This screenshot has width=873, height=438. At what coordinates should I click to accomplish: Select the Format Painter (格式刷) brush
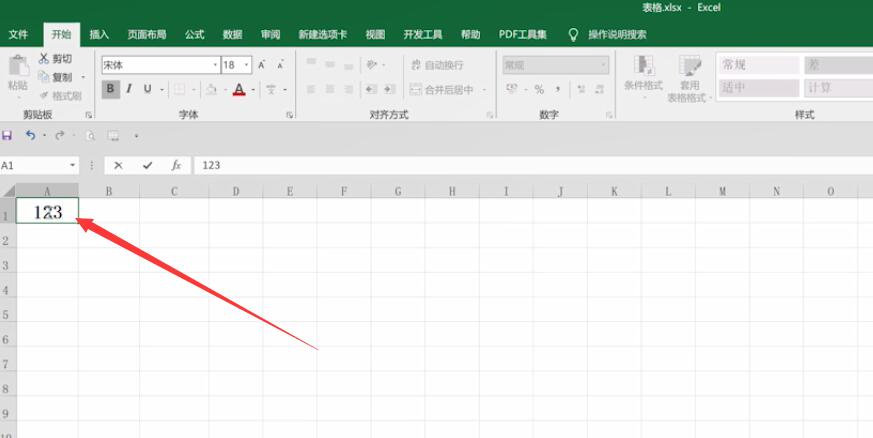pos(44,96)
